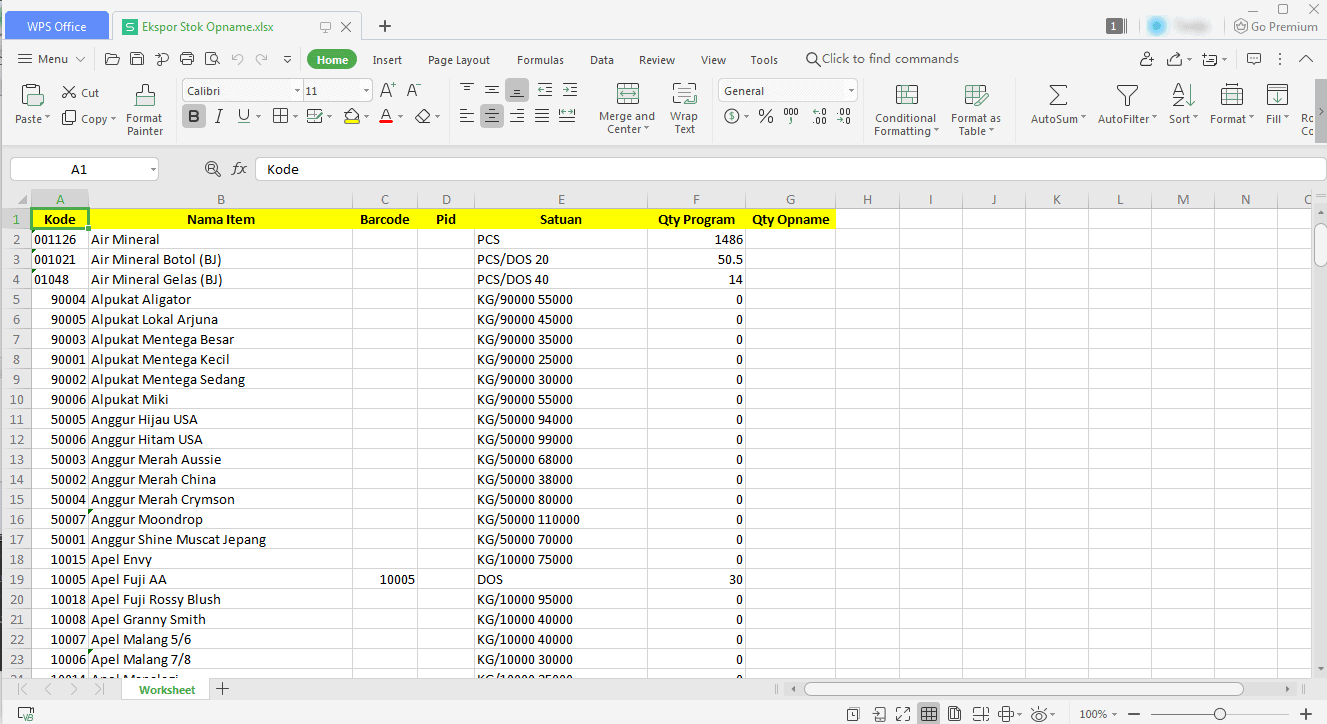
Task: Toggle Bold formatting
Action: coord(193,117)
